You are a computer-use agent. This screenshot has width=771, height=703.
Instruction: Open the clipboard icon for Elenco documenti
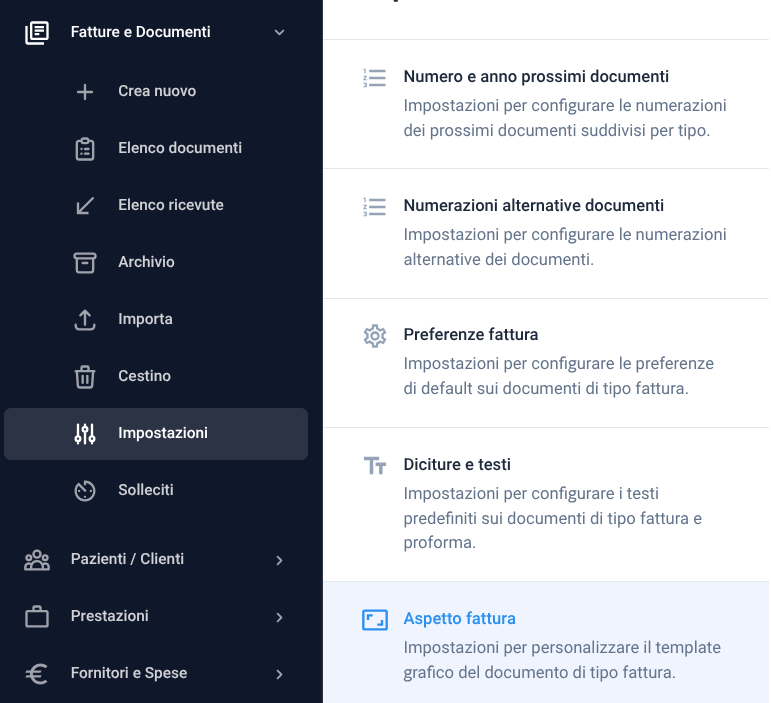coord(85,149)
